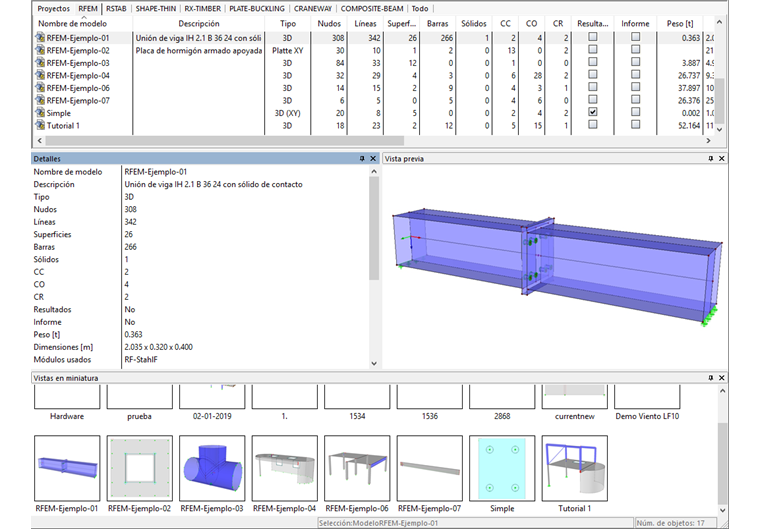Sort by Descripción column header
The width and height of the screenshot is (760, 529).
(x=199, y=23)
